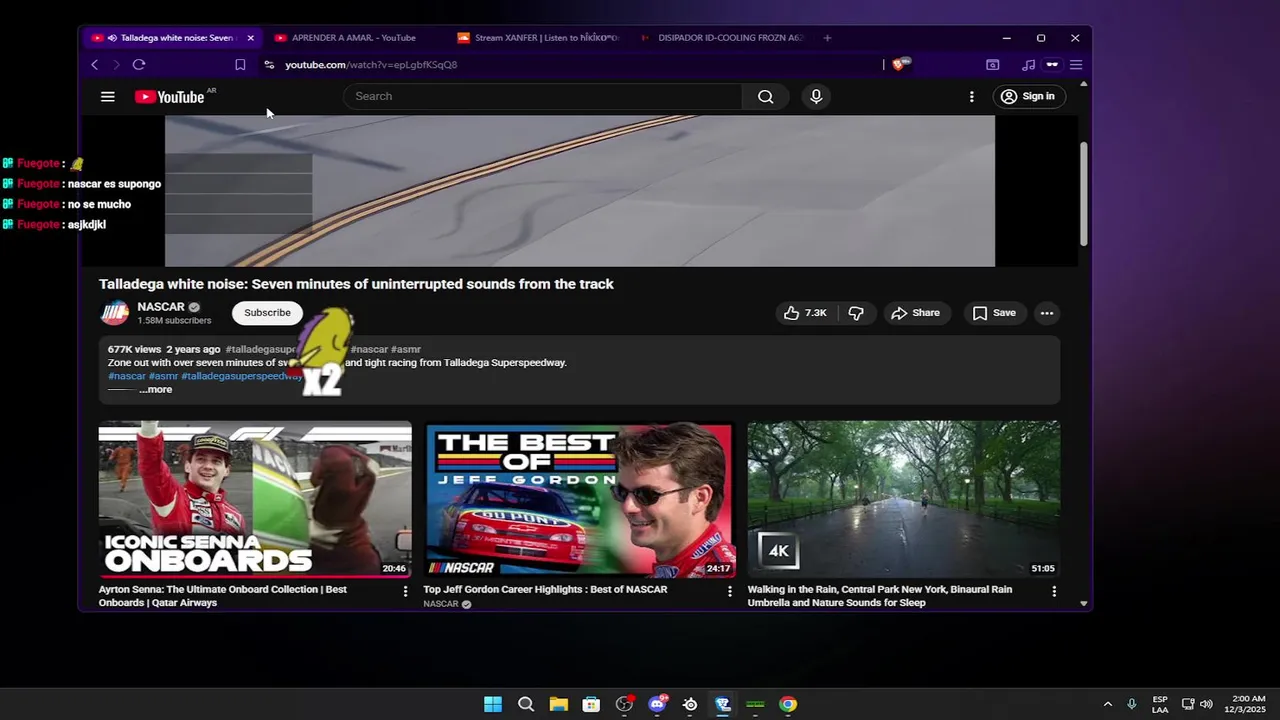Switch ESP LAA input language
This screenshot has height=720, width=1280.
coord(1160,704)
